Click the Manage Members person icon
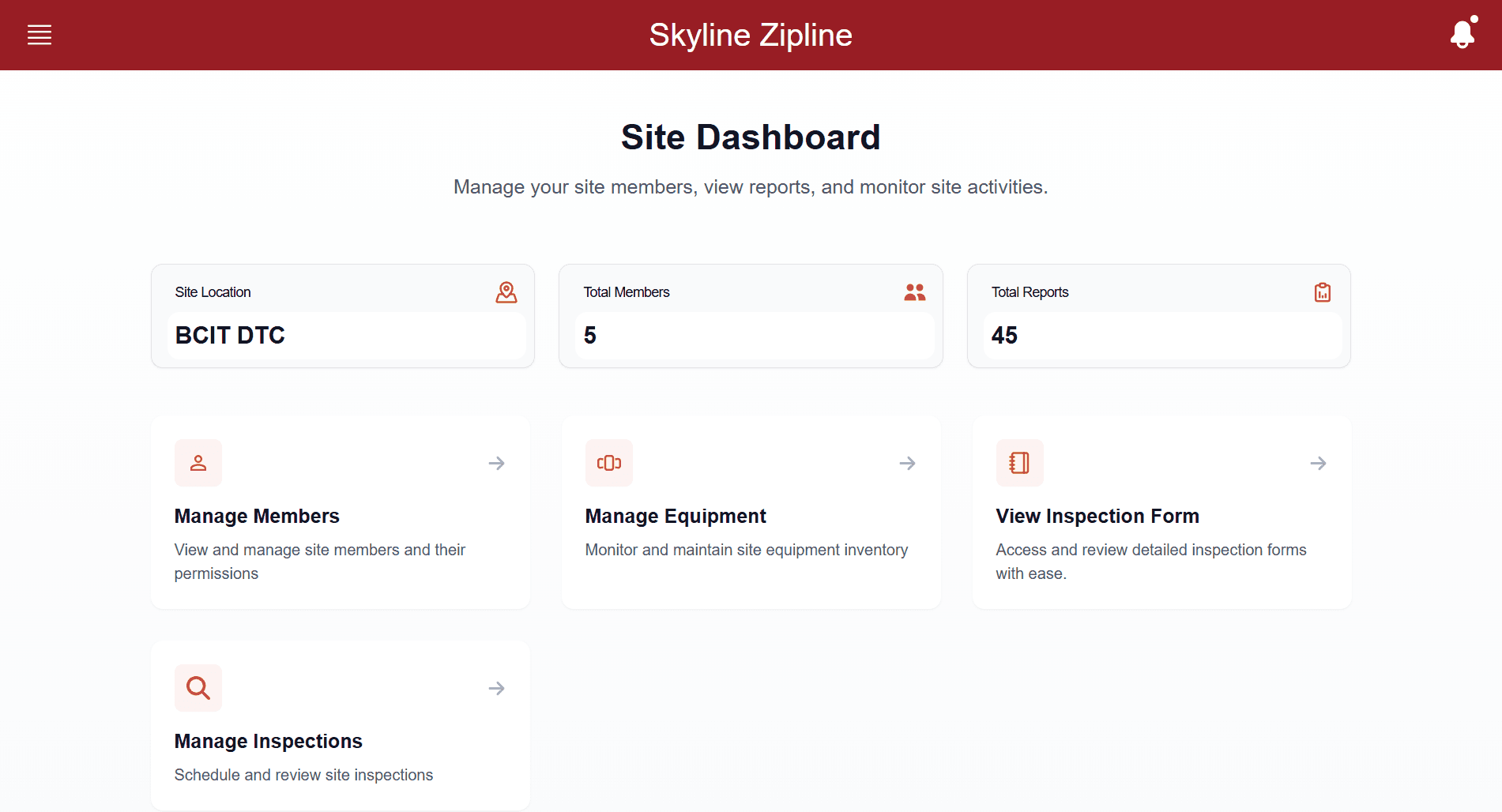Image resolution: width=1502 pixels, height=812 pixels. click(198, 463)
